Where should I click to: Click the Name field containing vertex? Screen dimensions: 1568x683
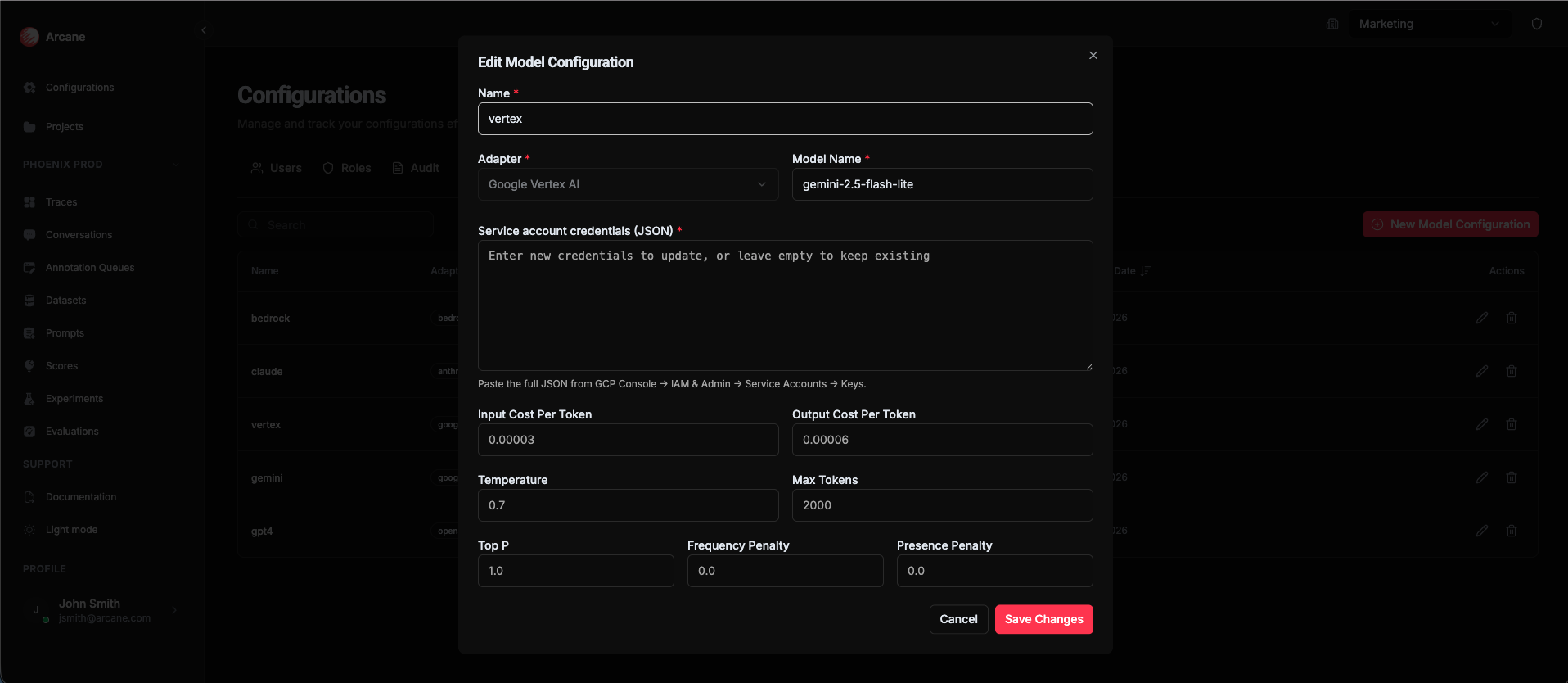tap(785, 119)
